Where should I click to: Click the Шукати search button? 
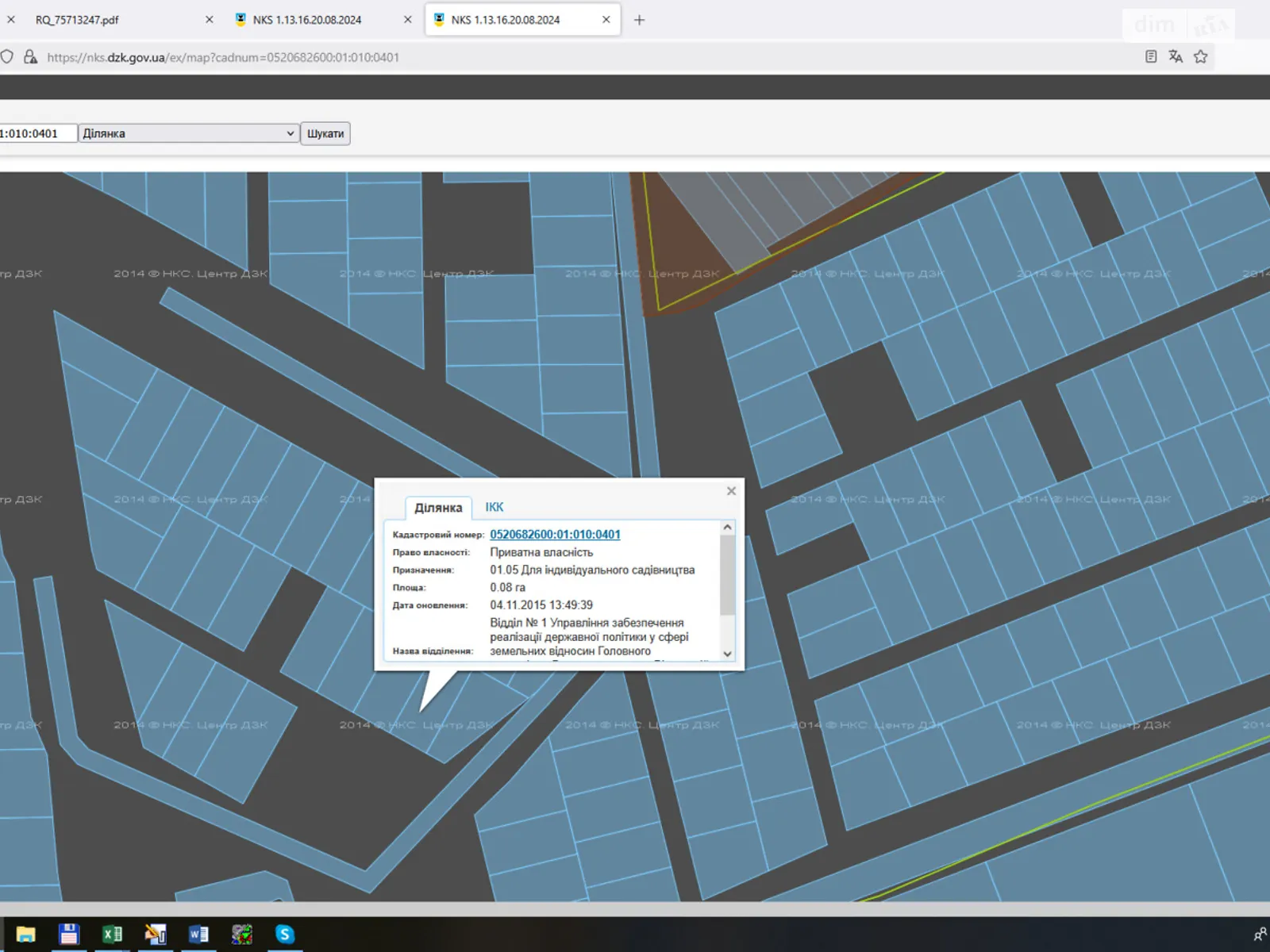(x=325, y=133)
